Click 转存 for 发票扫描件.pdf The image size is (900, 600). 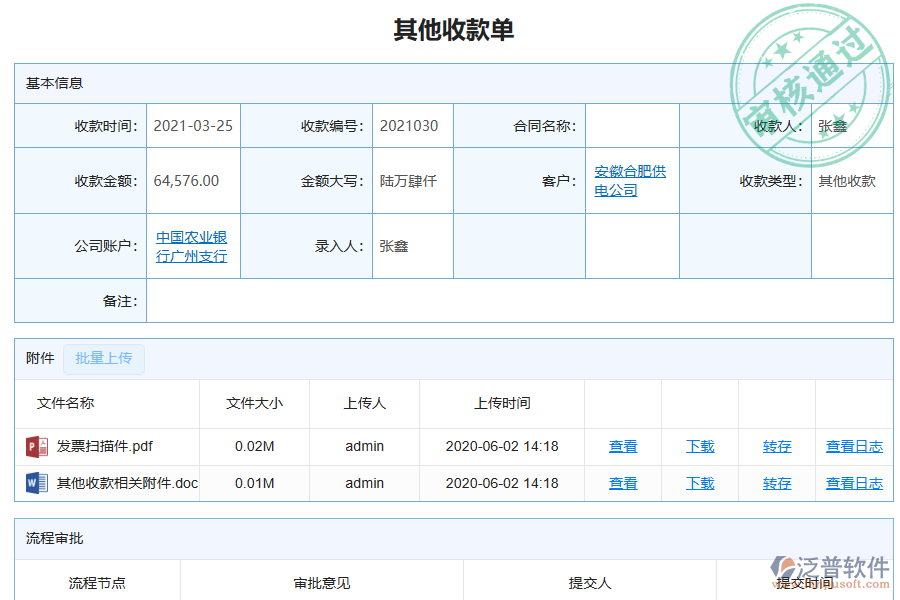[x=777, y=446]
